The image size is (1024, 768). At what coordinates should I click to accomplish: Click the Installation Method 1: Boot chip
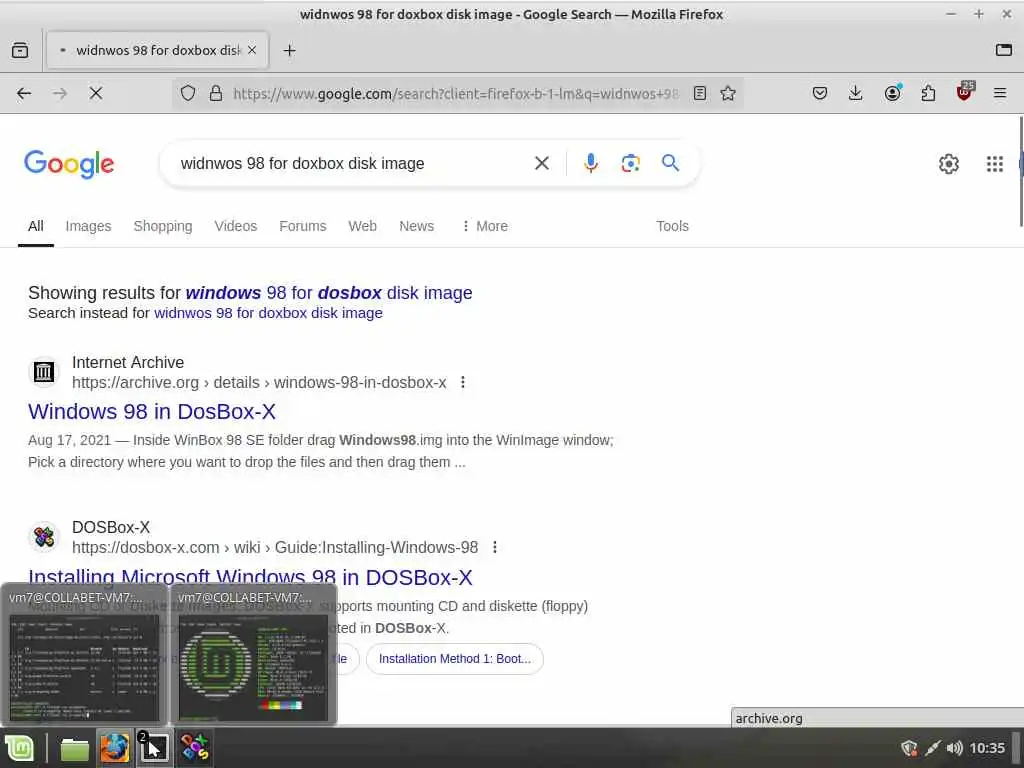(x=455, y=659)
